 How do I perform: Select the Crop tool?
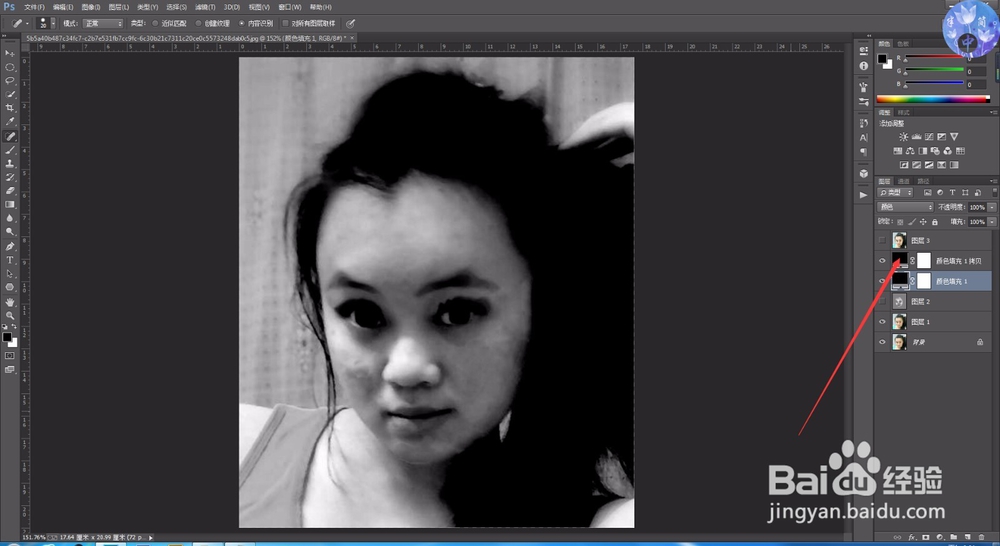(10, 108)
